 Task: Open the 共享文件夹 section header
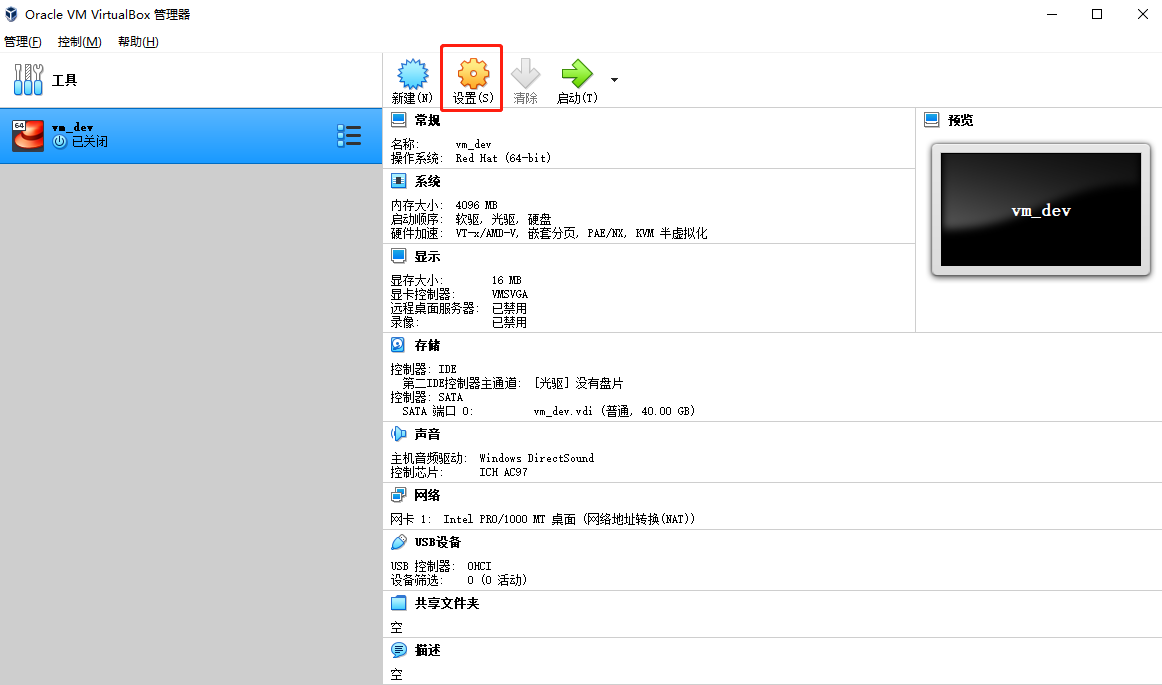[x=447, y=603]
